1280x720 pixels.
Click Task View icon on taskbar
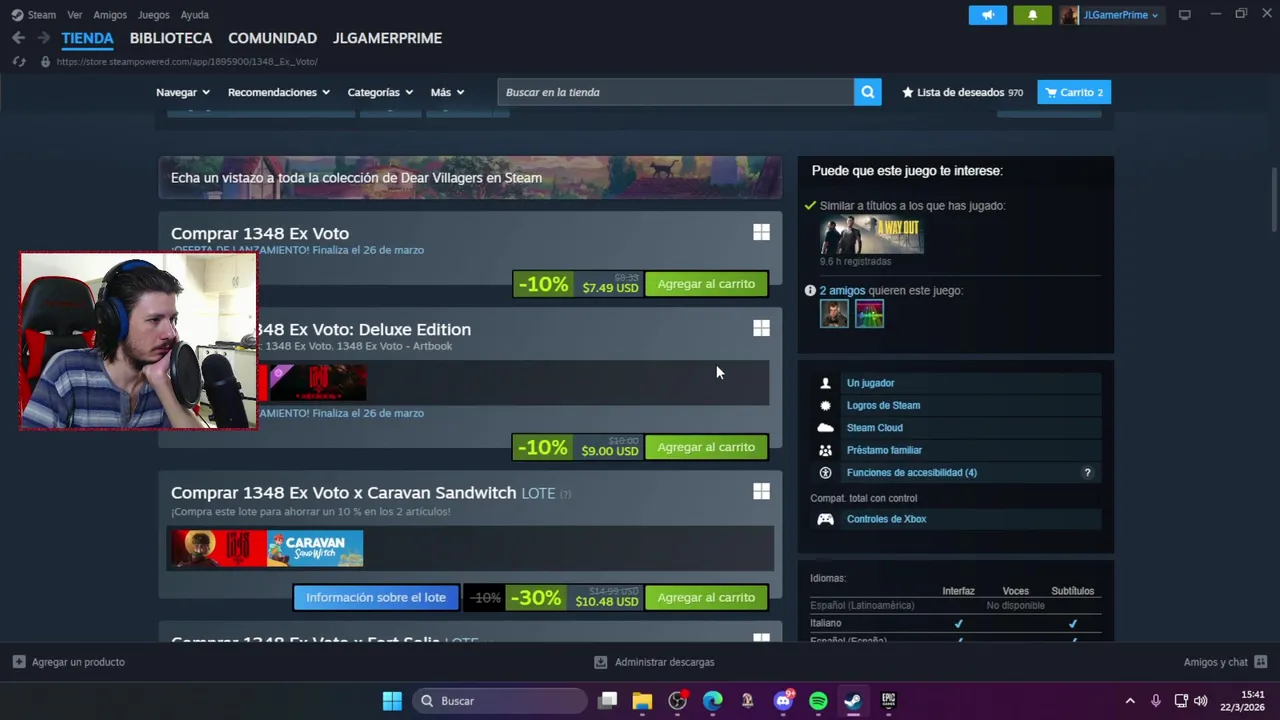coord(607,701)
